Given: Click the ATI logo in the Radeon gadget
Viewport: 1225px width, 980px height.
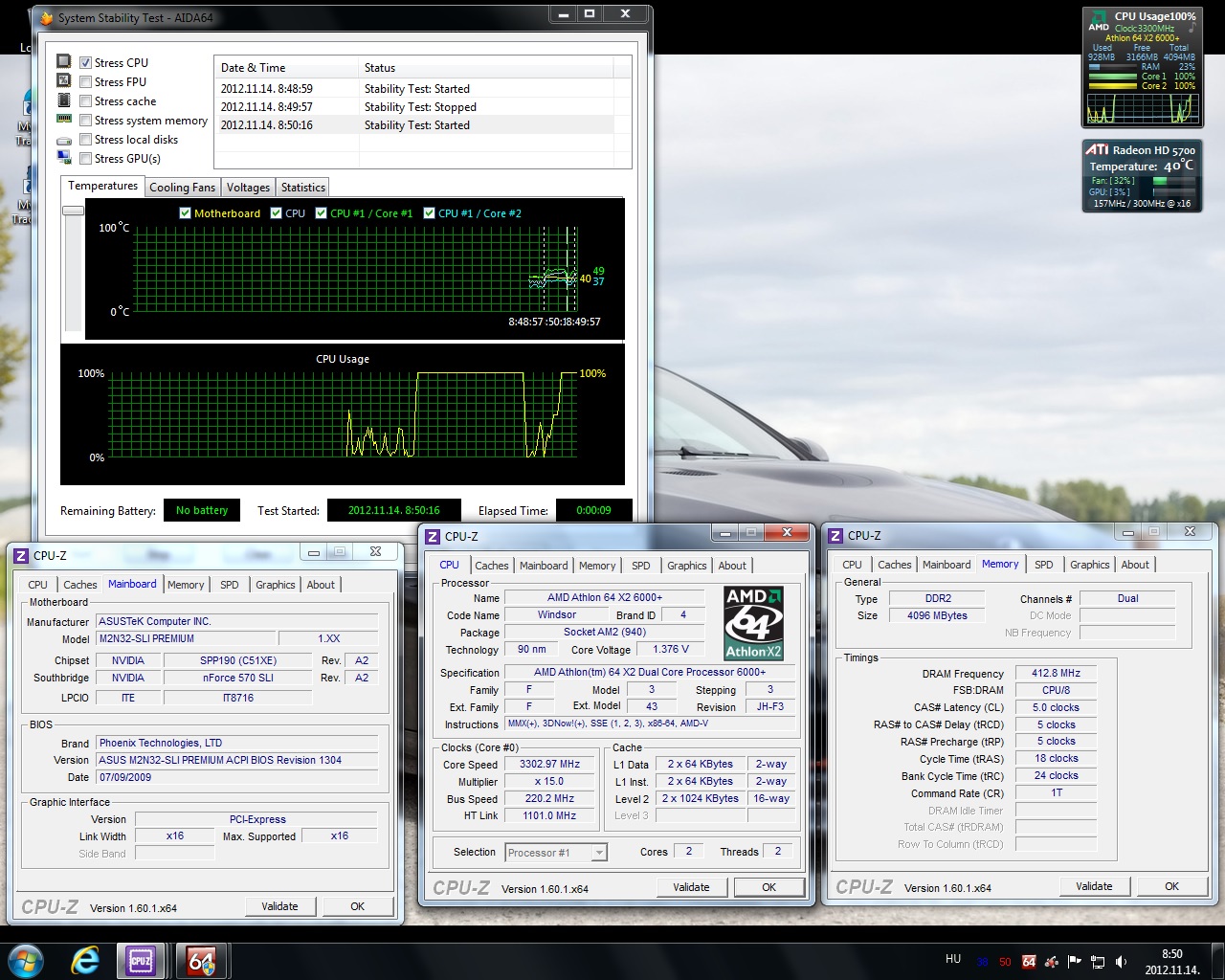Looking at the screenshot, I should point(1097,149).
